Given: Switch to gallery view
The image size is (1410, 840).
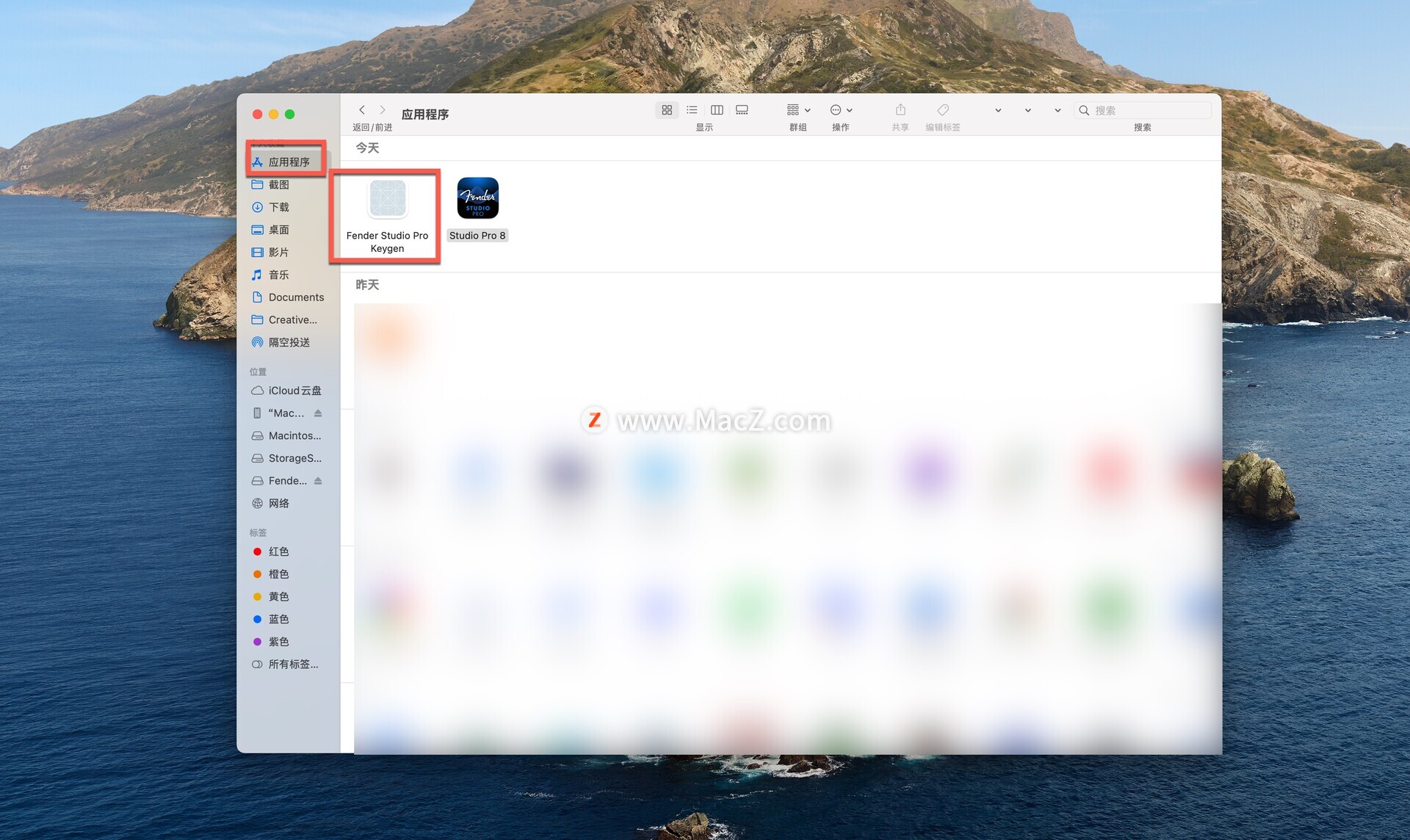Looking at the screenshot, I should pos(742,110).
